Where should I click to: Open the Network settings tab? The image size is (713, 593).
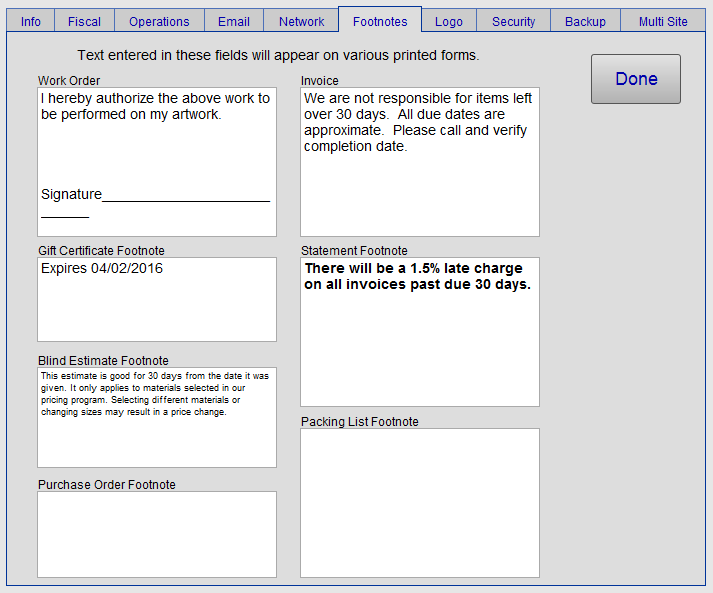[x=301, y=21]
